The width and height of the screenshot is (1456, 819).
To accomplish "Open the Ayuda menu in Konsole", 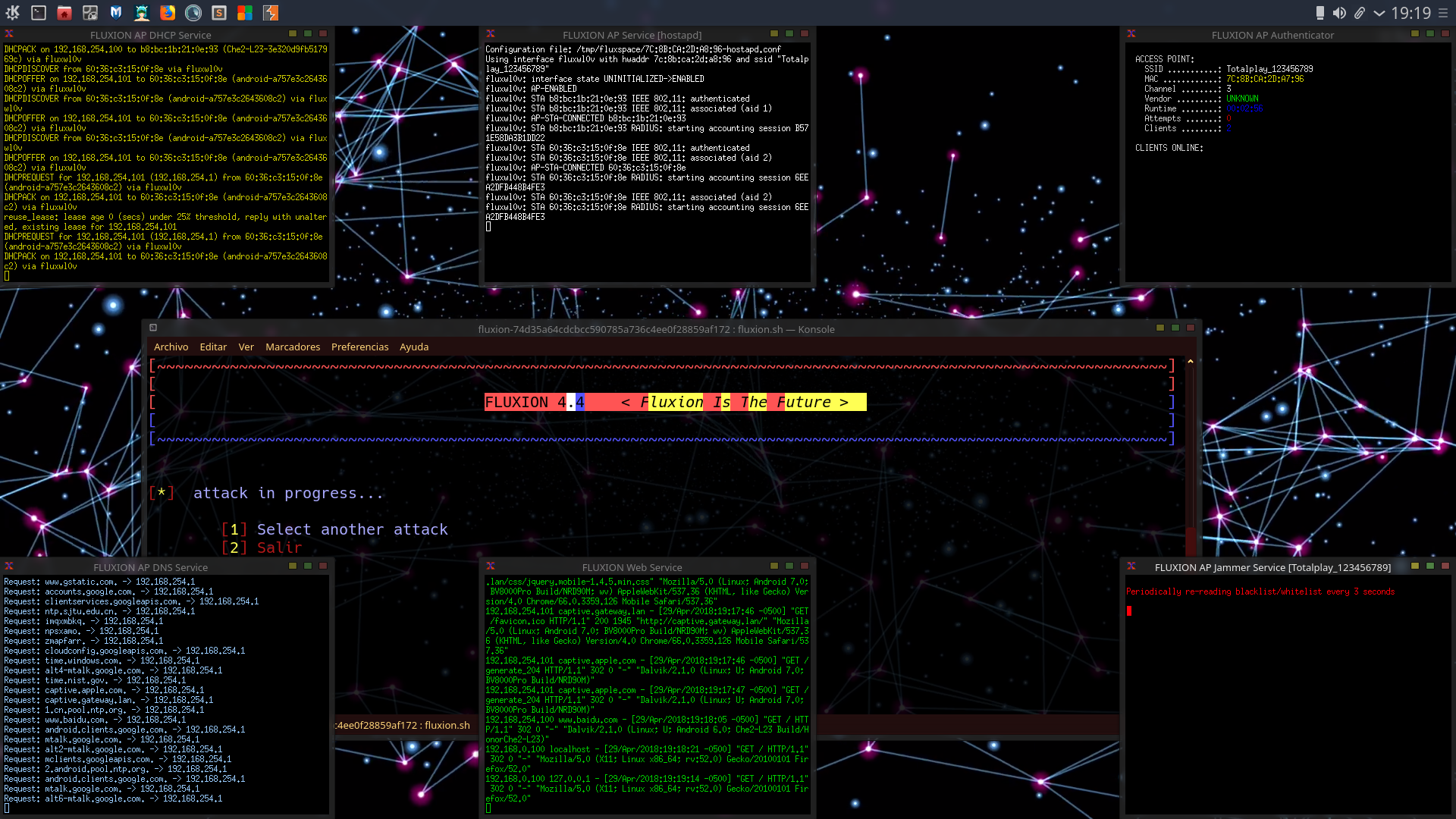I will pyautogui.click(x=414, y=347).
